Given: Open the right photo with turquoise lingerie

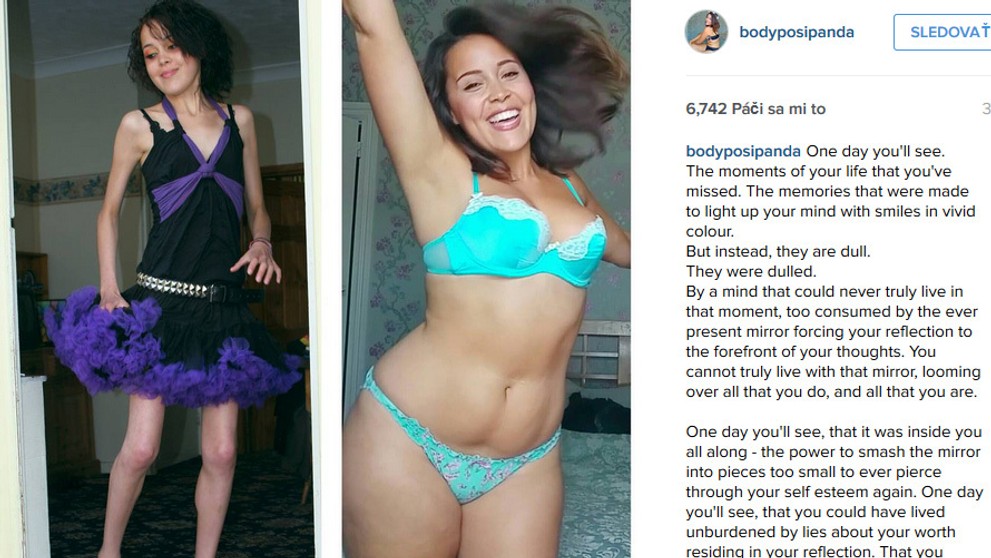Looking at the screenshot, I should point(486,279).
